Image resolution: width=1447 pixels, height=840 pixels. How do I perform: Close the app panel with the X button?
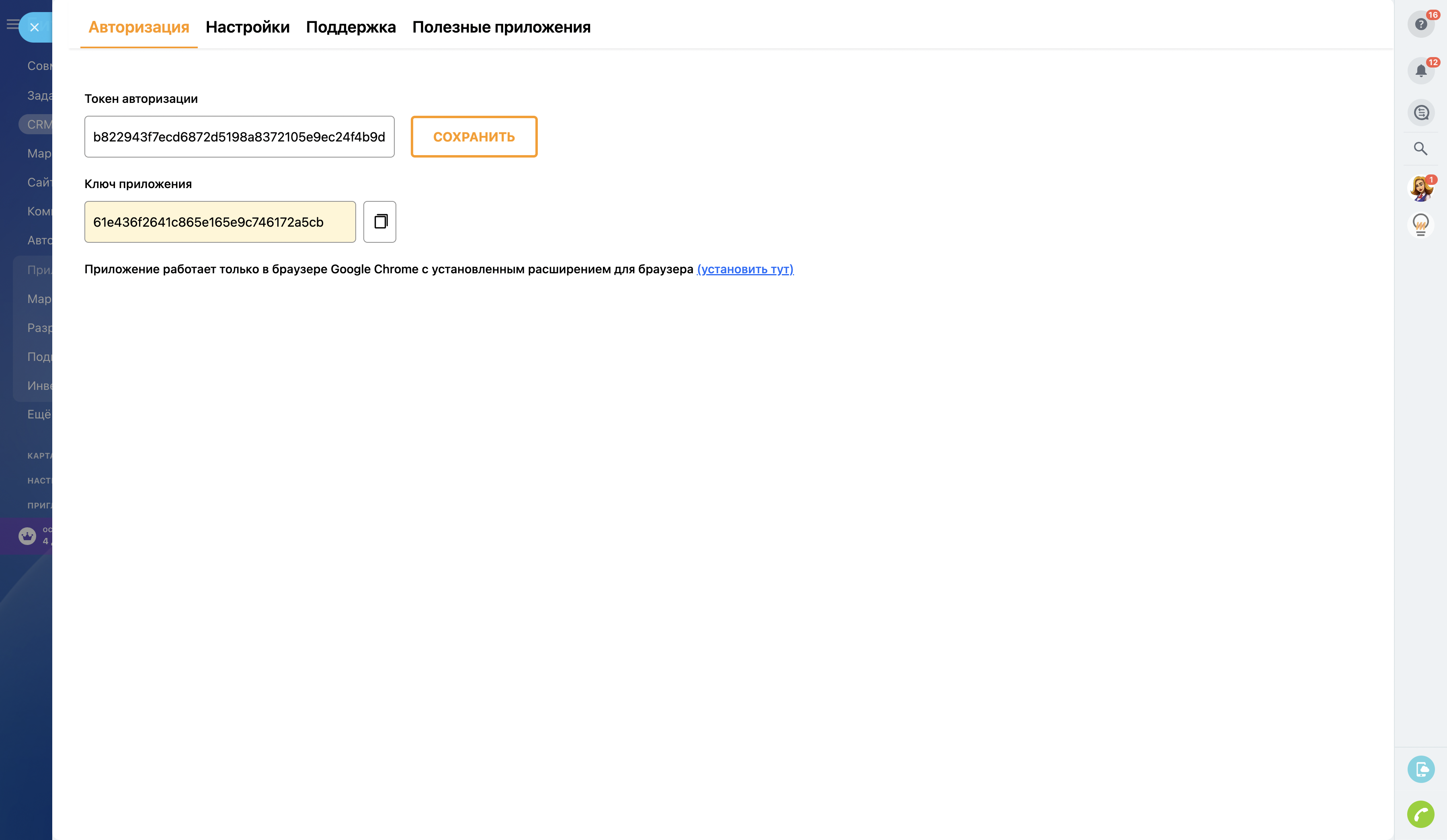[35, 27]
